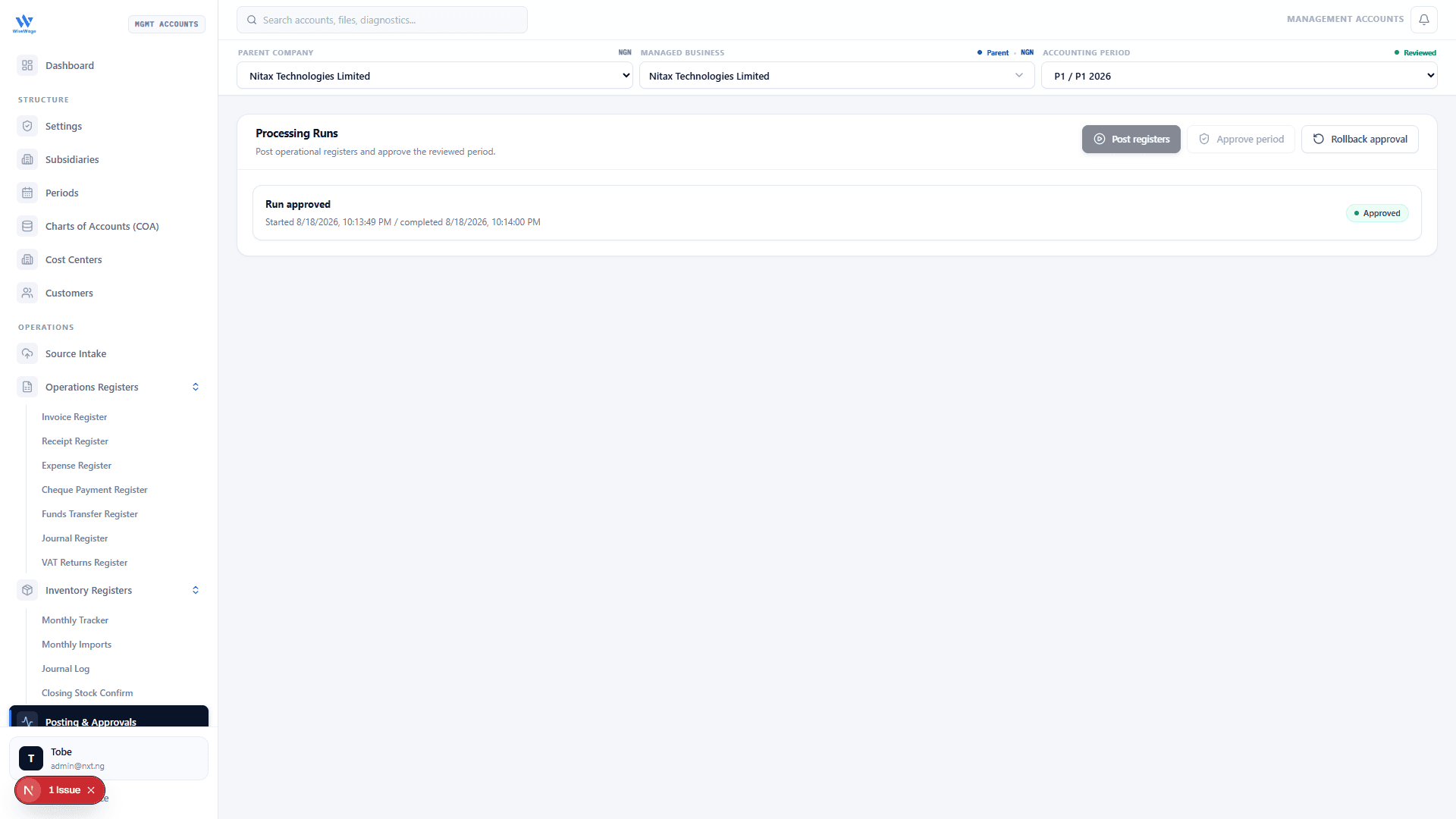Click the Inventory Registers box icon

[x=27, y=590]
